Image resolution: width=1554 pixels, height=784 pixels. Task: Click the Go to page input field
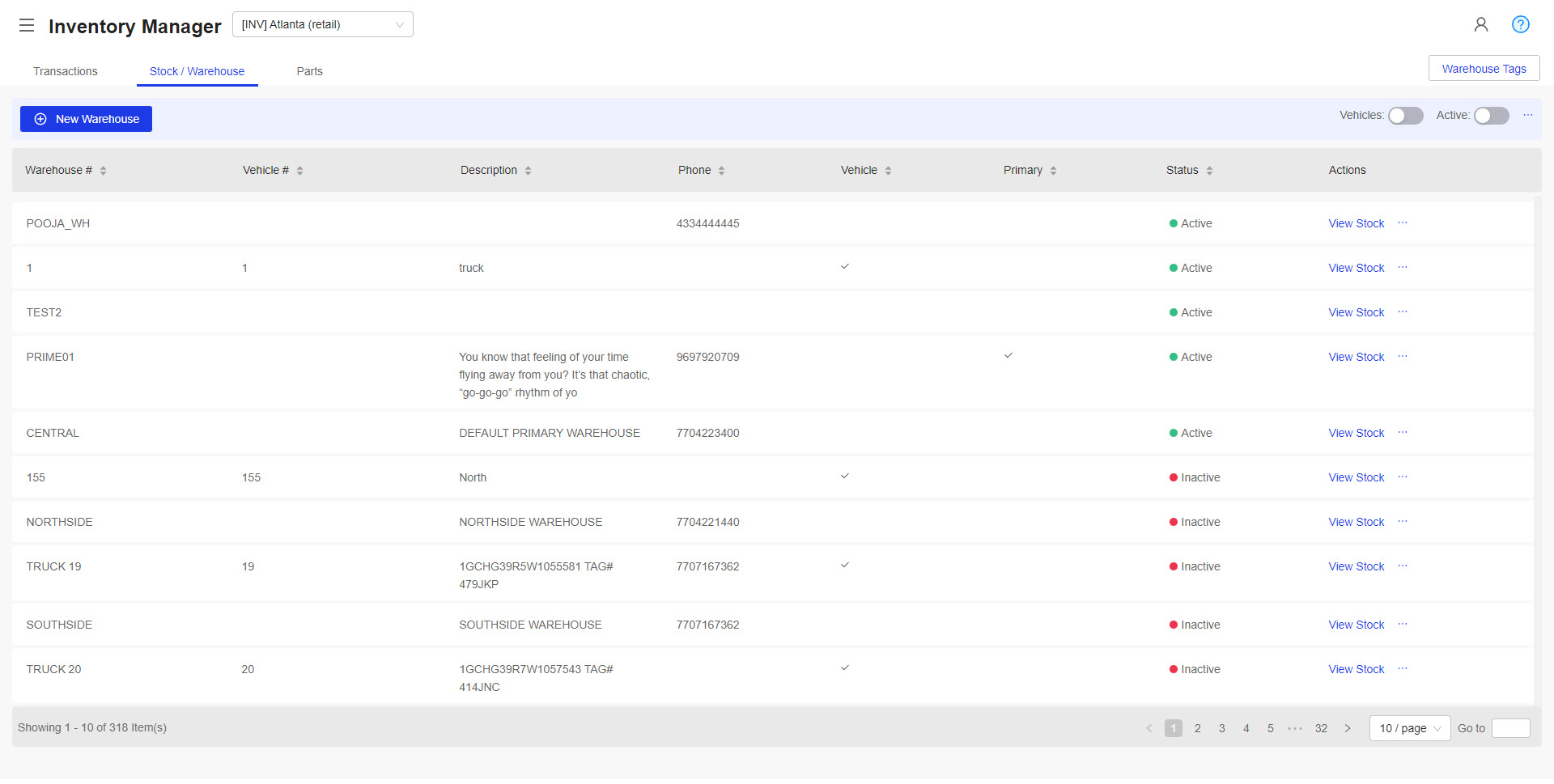coord(1510,728)
